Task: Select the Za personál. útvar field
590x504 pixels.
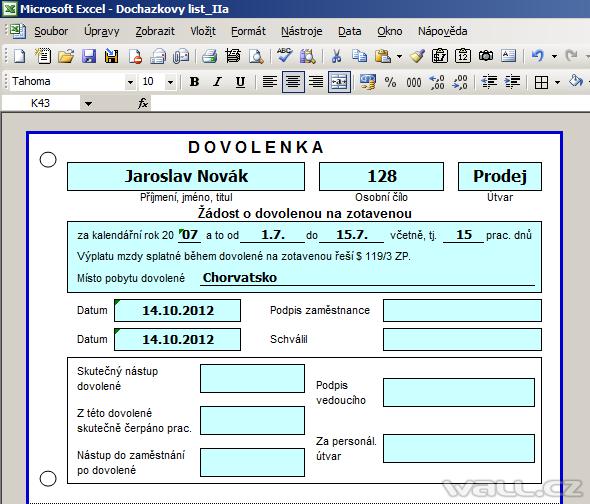Action: [x=459, y=449]
